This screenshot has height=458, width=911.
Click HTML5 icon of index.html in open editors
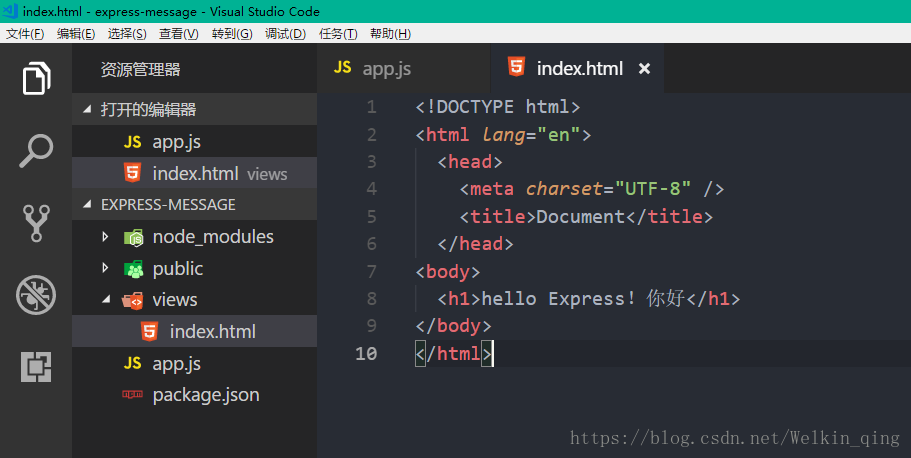click(132, 173)
